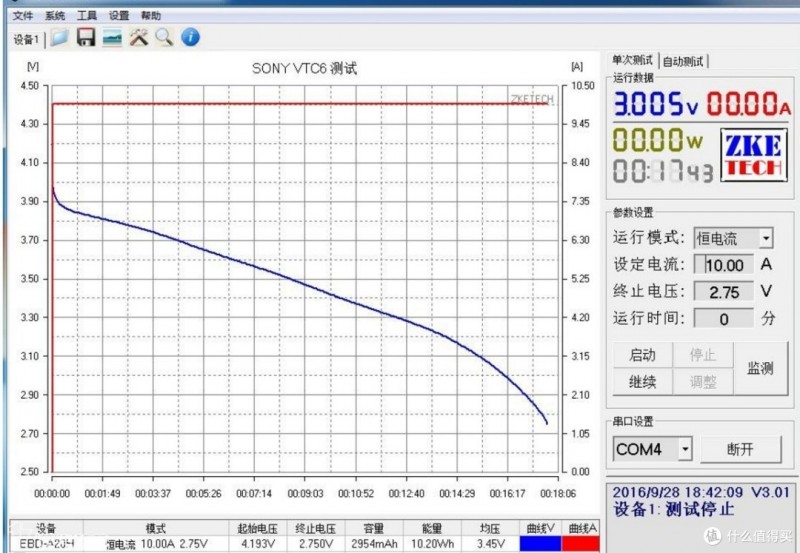The height and width of the screenshot is (553, 800).
Task: Click the 2016/9/28 18:42:09 timestamp
Action: (x=678, y=492)
